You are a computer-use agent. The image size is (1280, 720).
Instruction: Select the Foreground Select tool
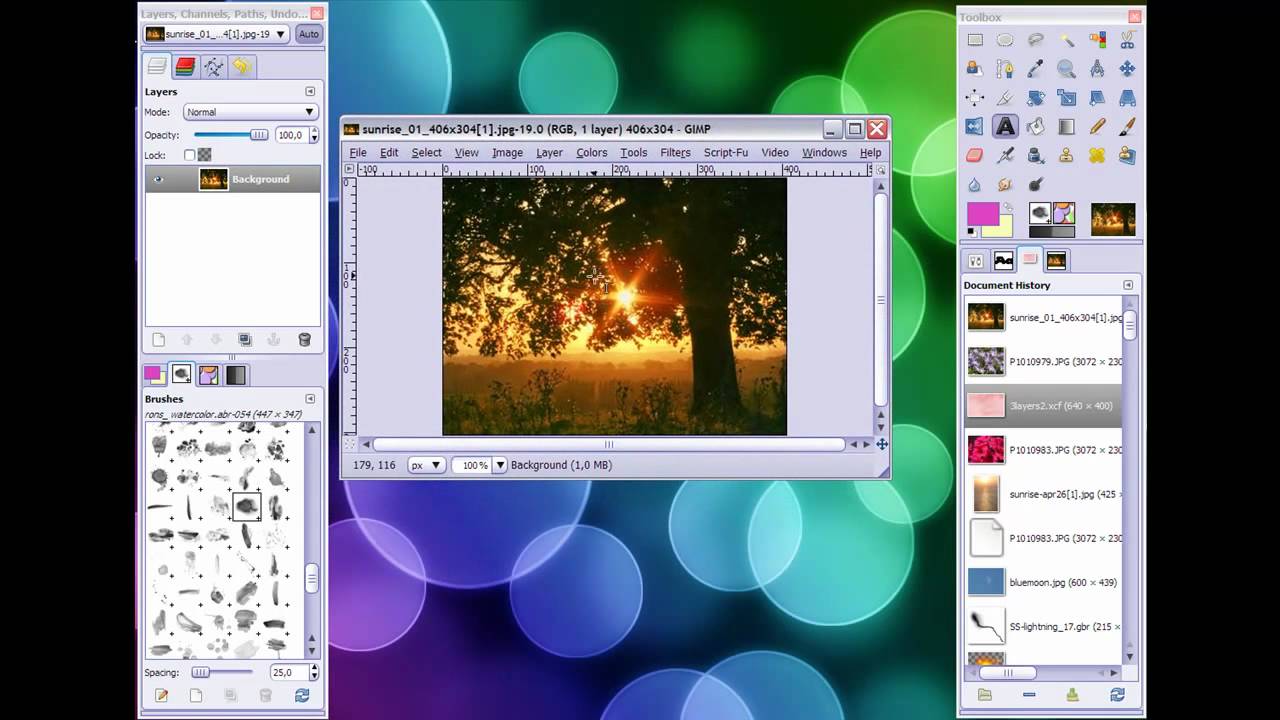click(975, 69)
